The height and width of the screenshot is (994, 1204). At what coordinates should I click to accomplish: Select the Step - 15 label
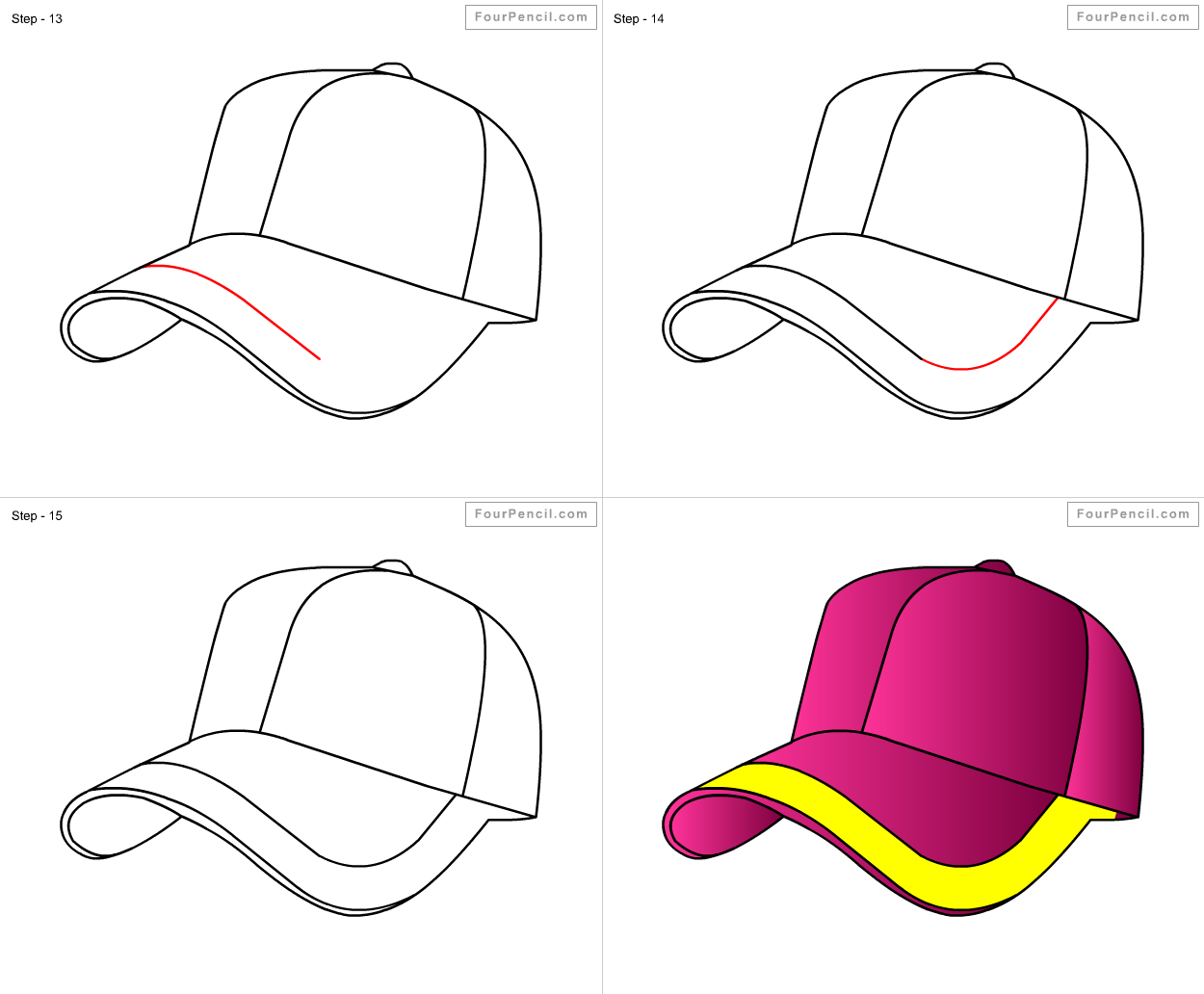(x=37, y=515)
